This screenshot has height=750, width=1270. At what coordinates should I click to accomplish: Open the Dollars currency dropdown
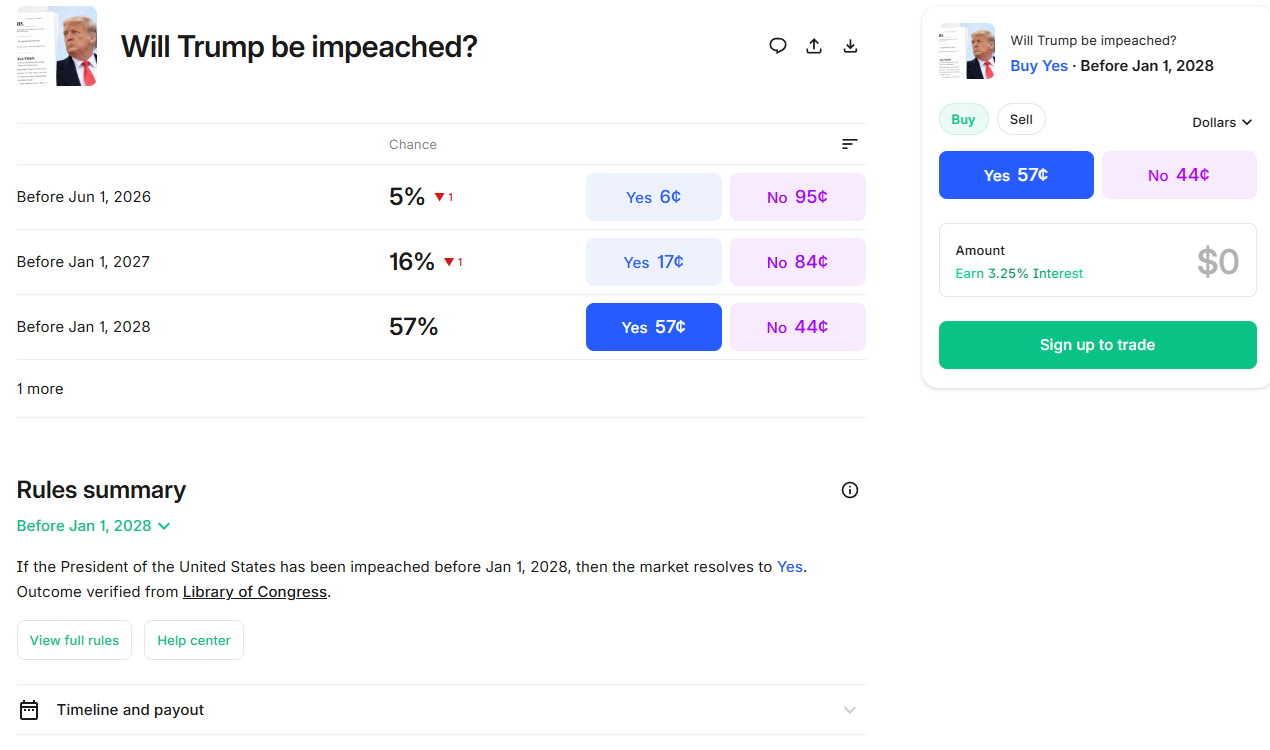pos(1222,122)
